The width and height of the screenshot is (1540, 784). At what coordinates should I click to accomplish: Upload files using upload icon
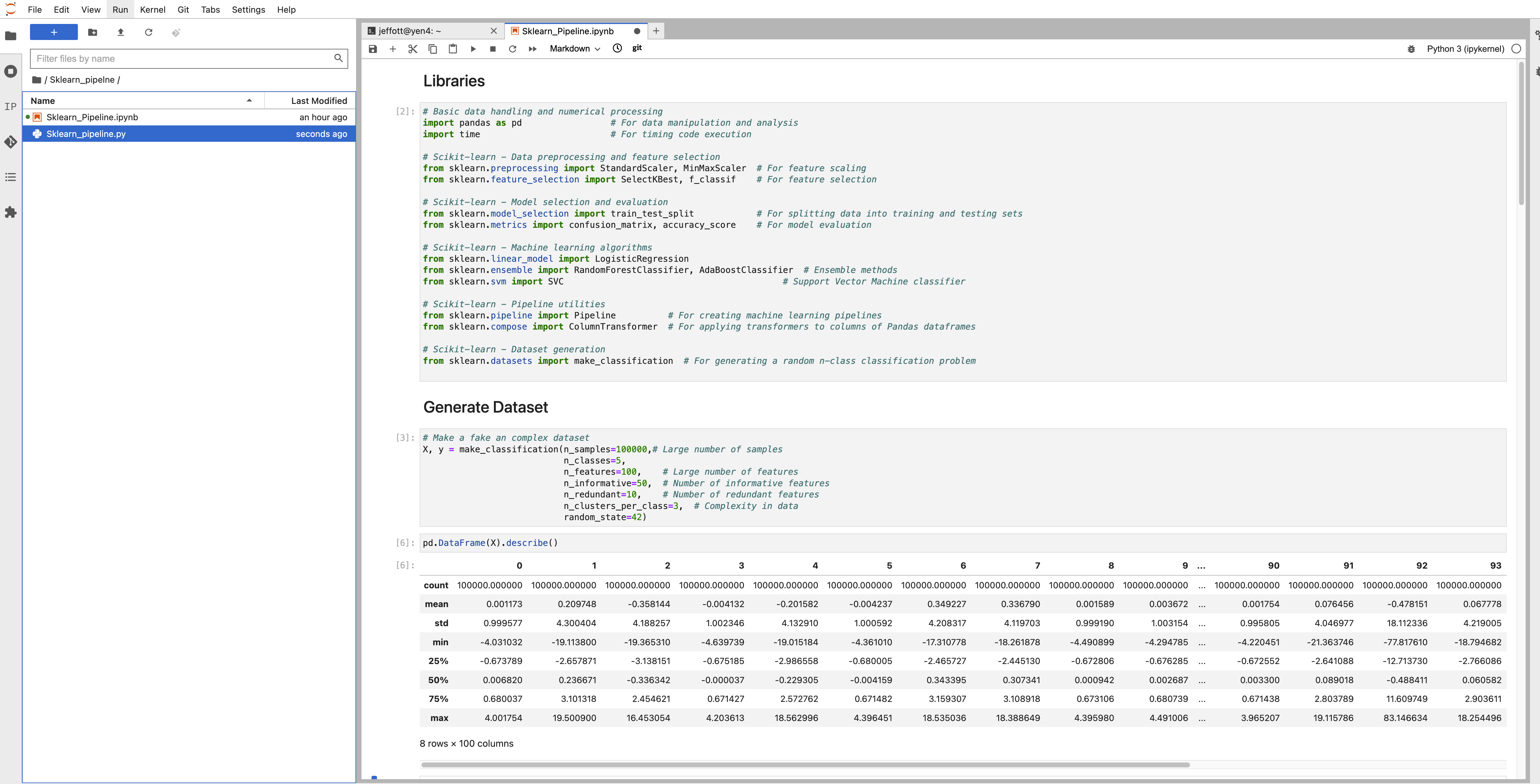[x=121, y=32]
